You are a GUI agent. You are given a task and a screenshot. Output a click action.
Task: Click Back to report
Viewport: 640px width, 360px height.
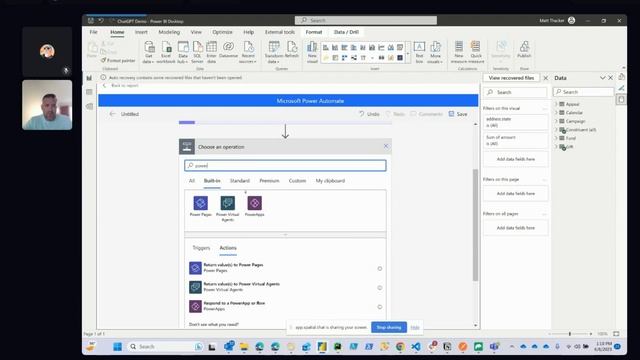click(x=120, y=86)
